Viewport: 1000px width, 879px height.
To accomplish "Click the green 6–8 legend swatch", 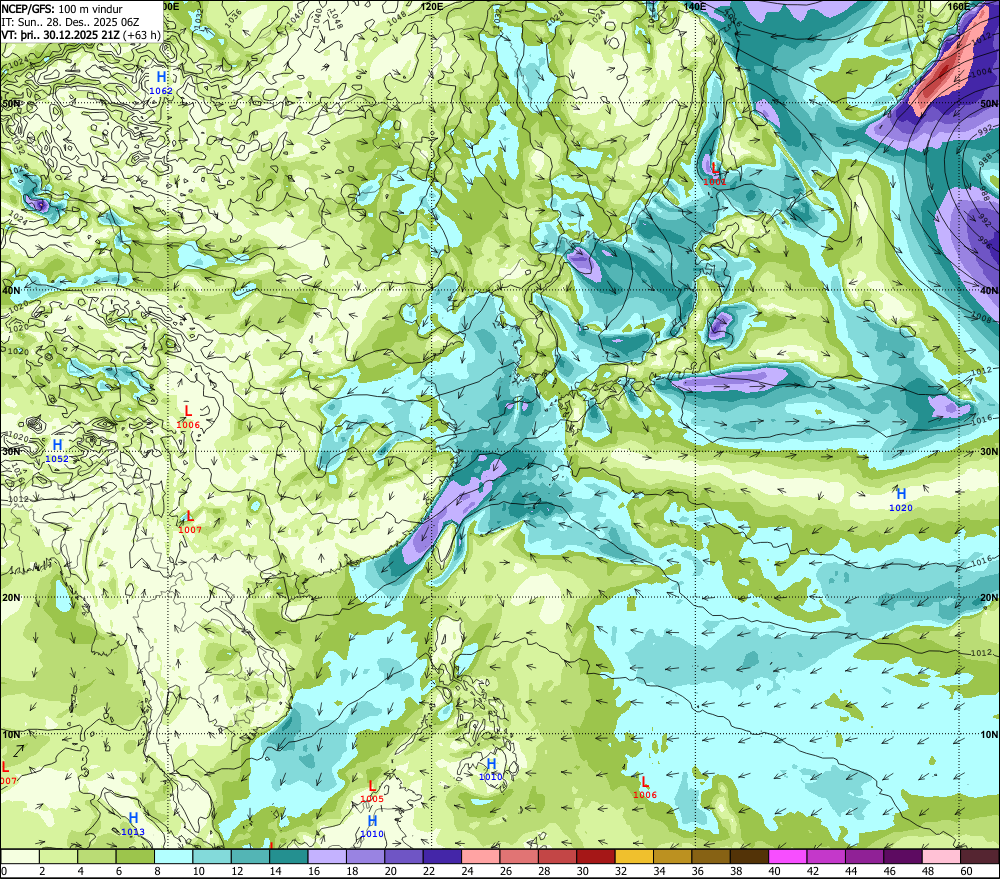I will [135, 856].
